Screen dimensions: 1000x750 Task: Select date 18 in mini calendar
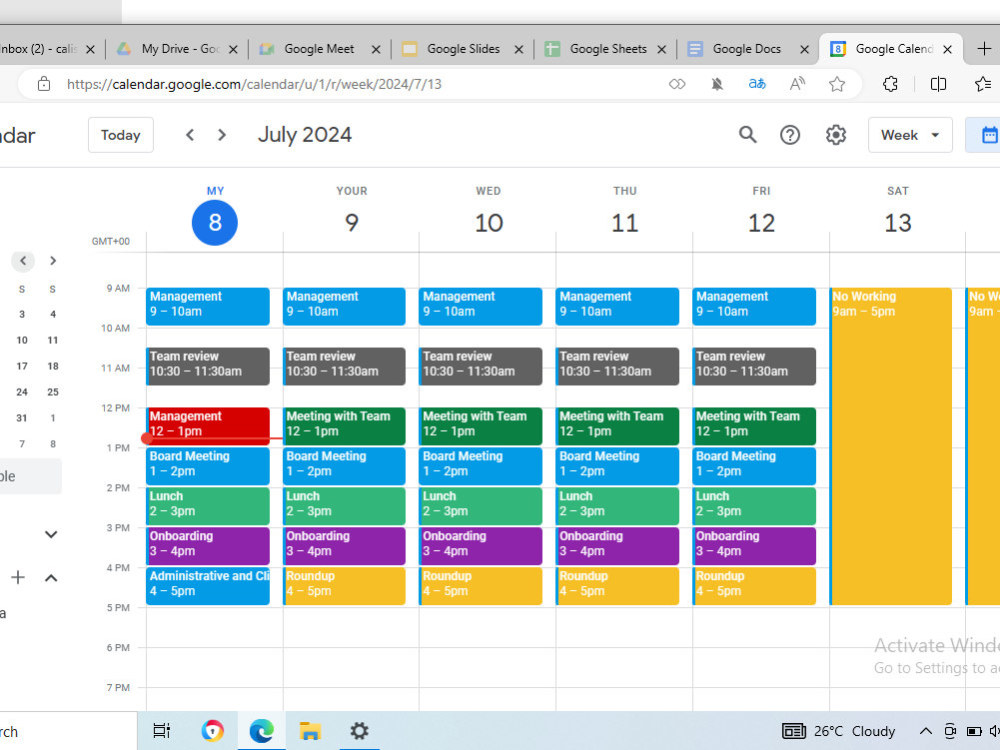pos(53,366)
